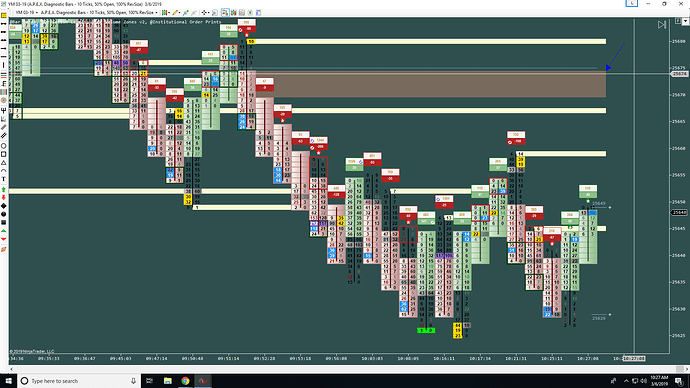
Task: Select the pencil drawing tools icon
Action: coord(176,12)
